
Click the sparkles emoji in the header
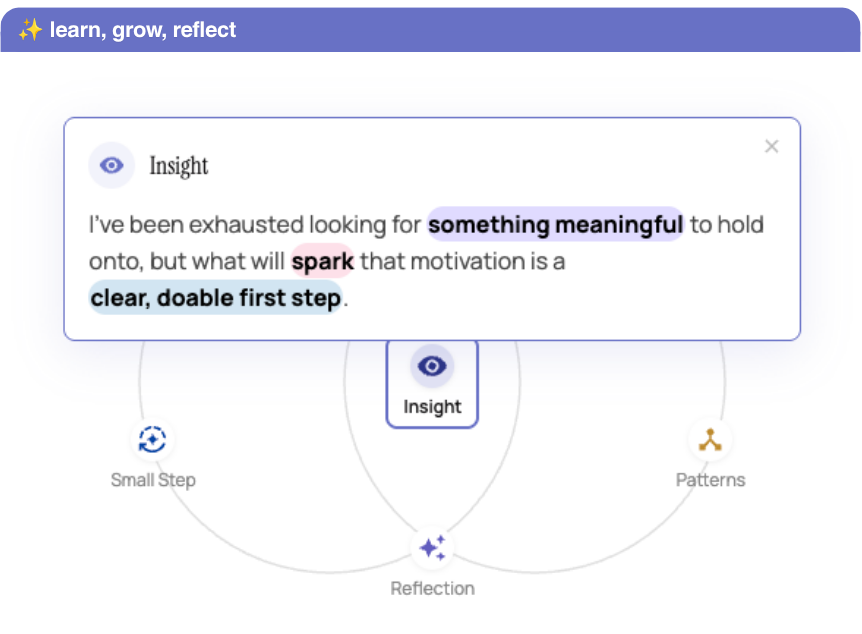coord(30,30)
